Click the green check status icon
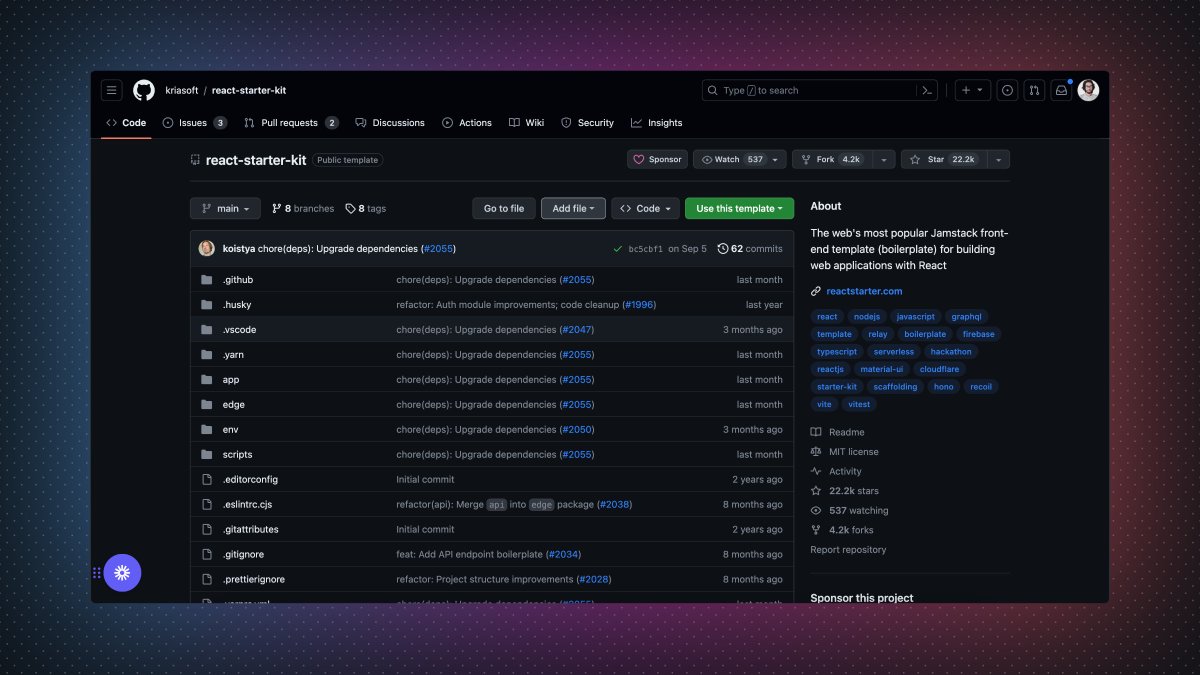 click(x=618, y=248)
